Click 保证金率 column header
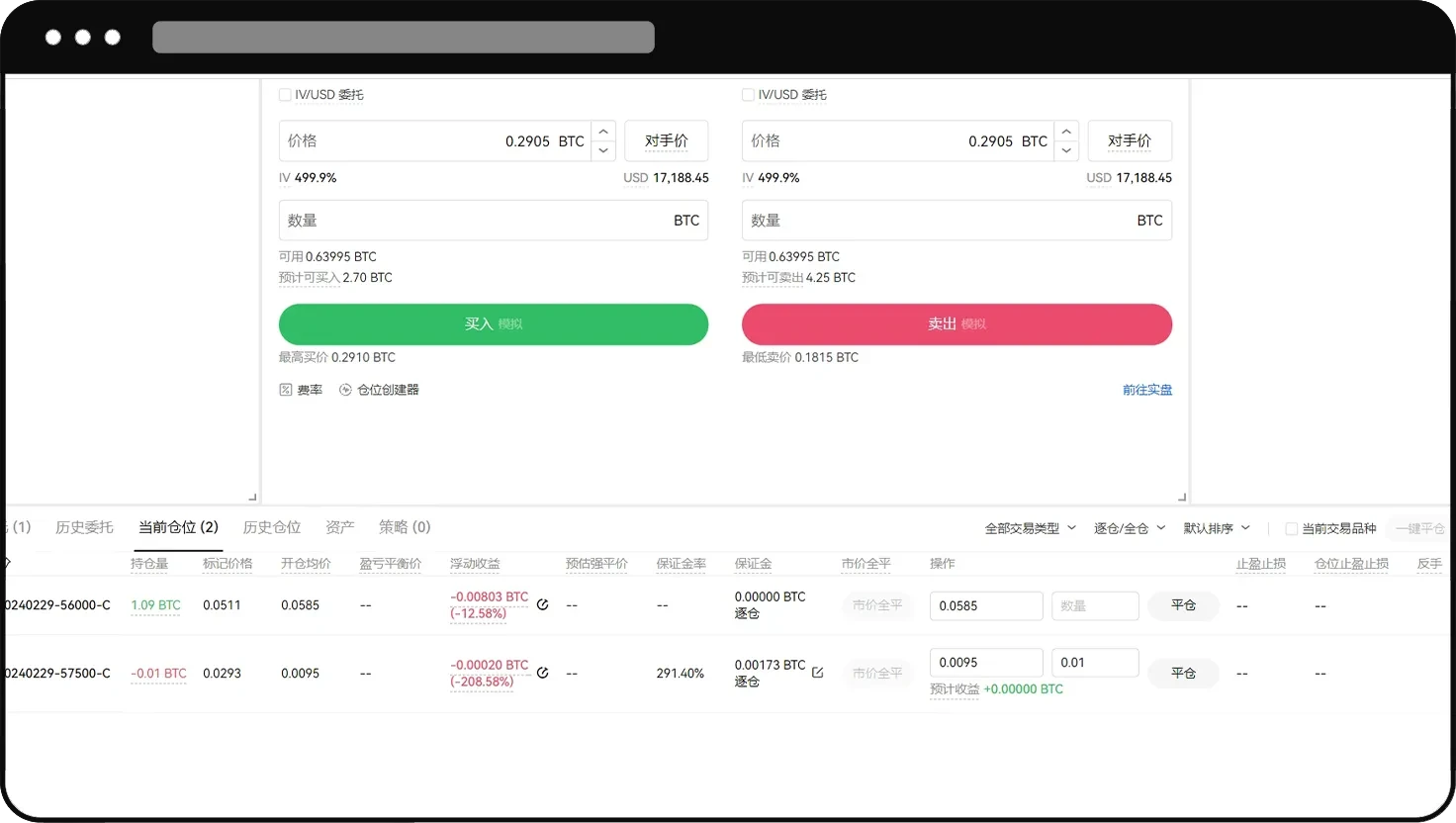The width and height of the screenshot is (1456, 823). tap(682, 564)
